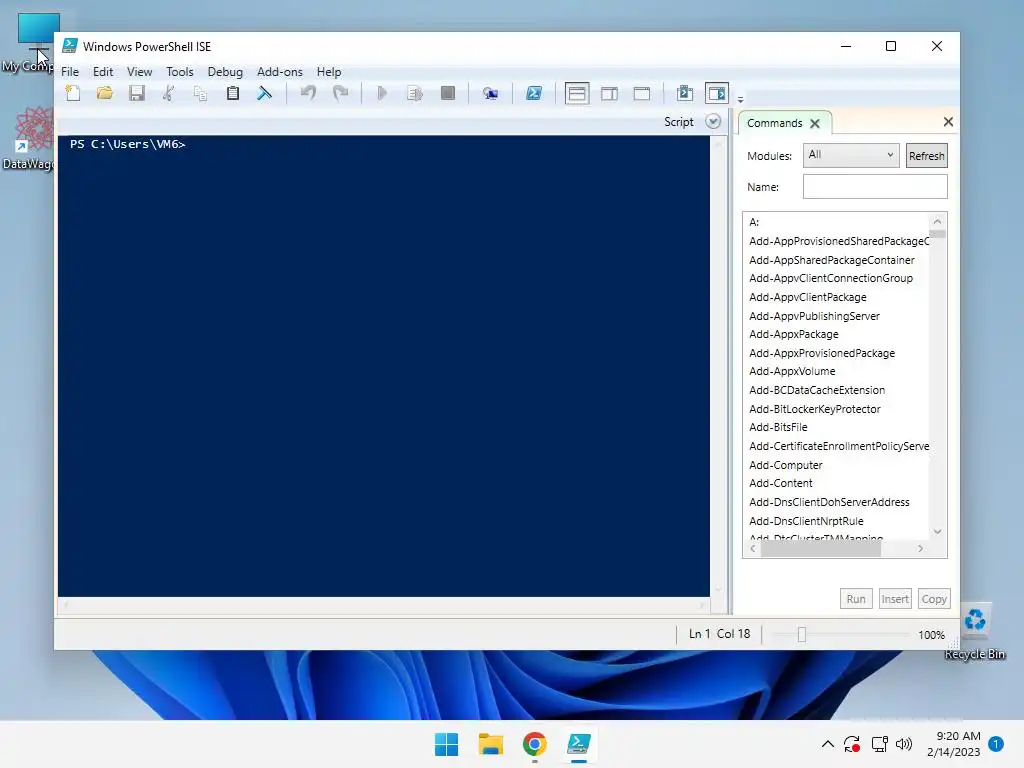The image size is (1024, 768).
Task: Open the Modules dropdown
Action: pos(851,155)
